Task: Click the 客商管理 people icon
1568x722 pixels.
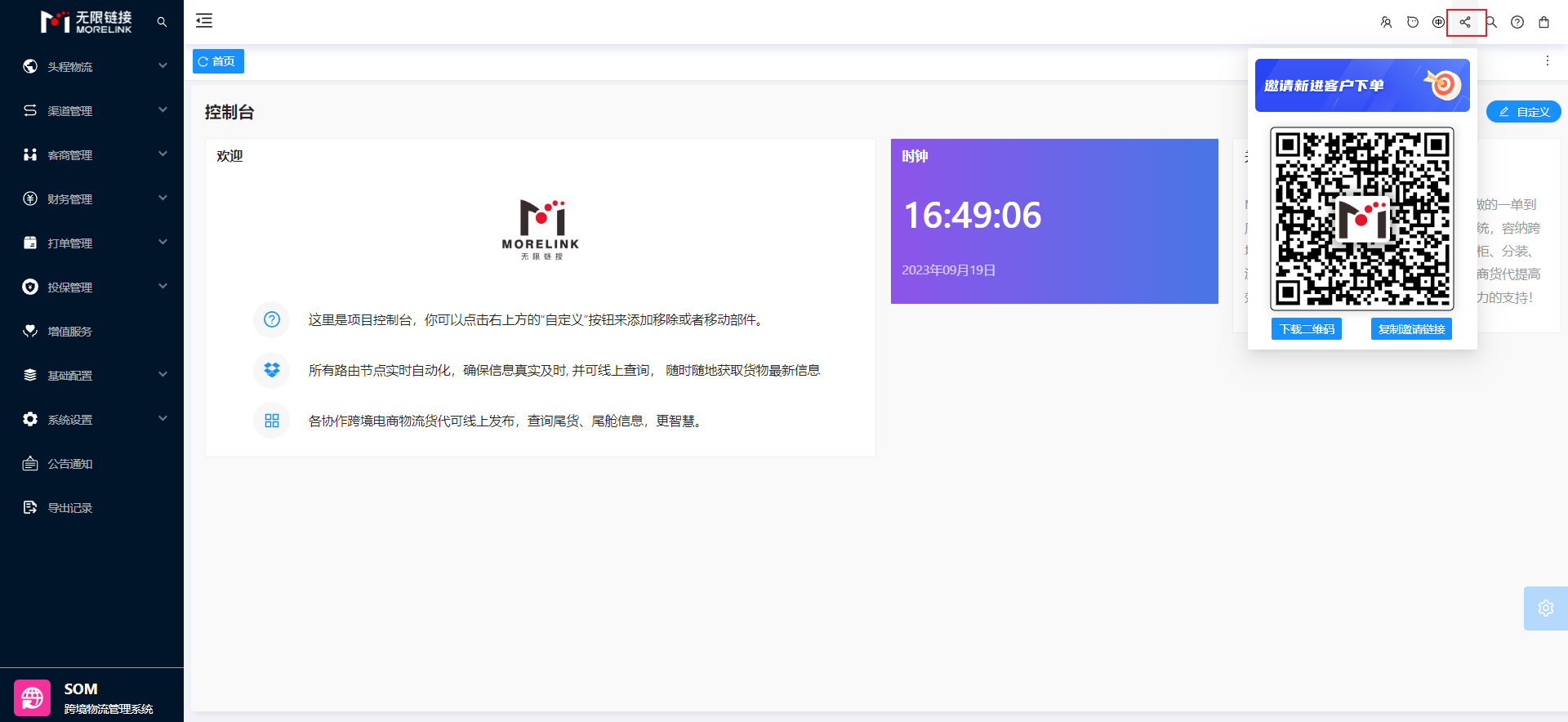Action: pos(30,154)
